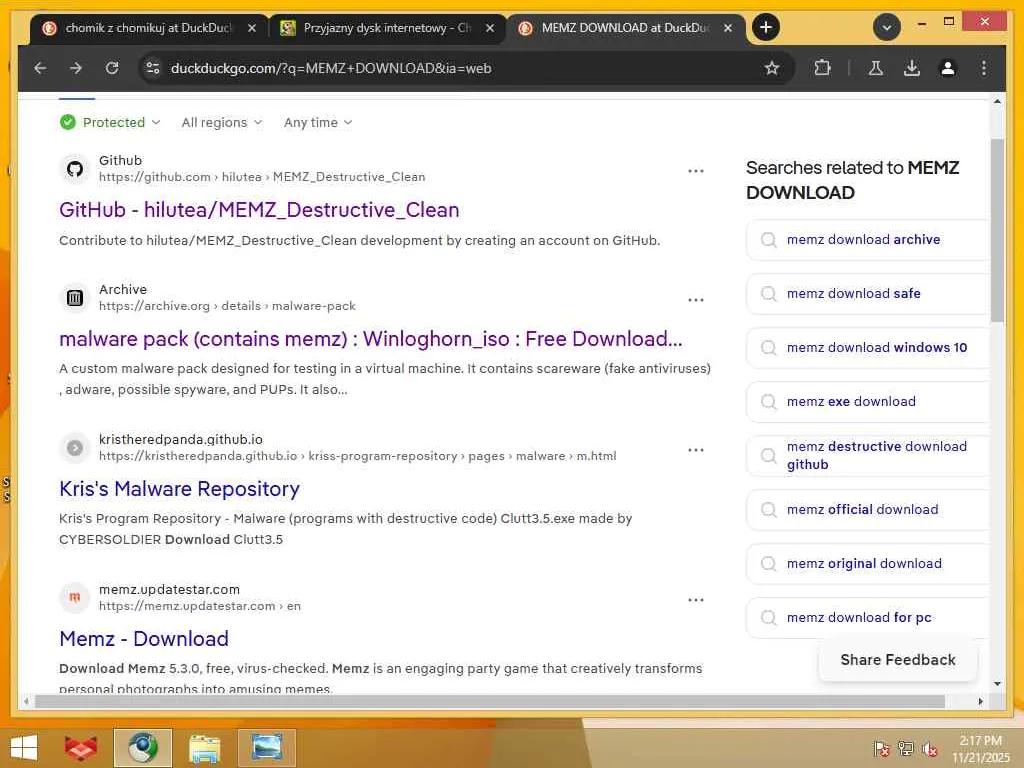Open the Protected safe search dropdown
This screenshot has width=1024, height=768.
click(x=110, y=122)
